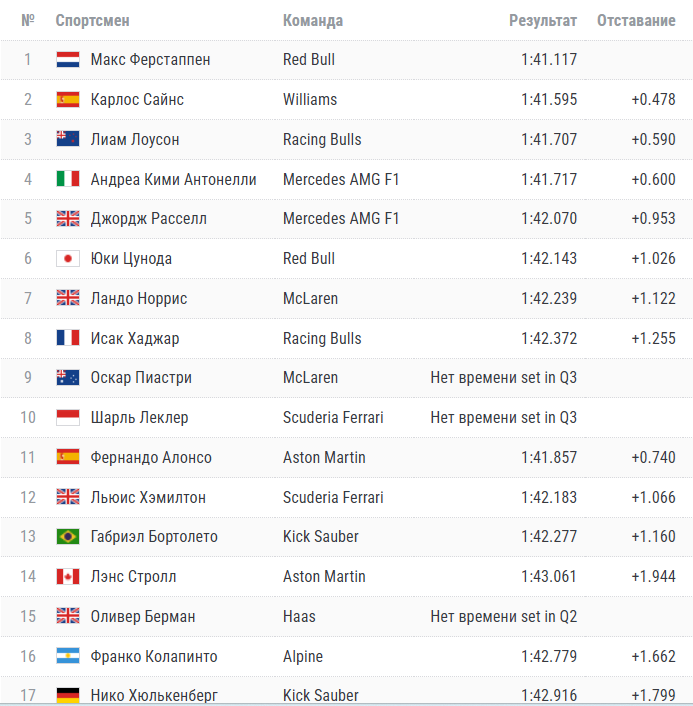The width and height of the screenshot is (693, 706).
Task: Open driver Карлос Сайнс
Action: [137, 100]
